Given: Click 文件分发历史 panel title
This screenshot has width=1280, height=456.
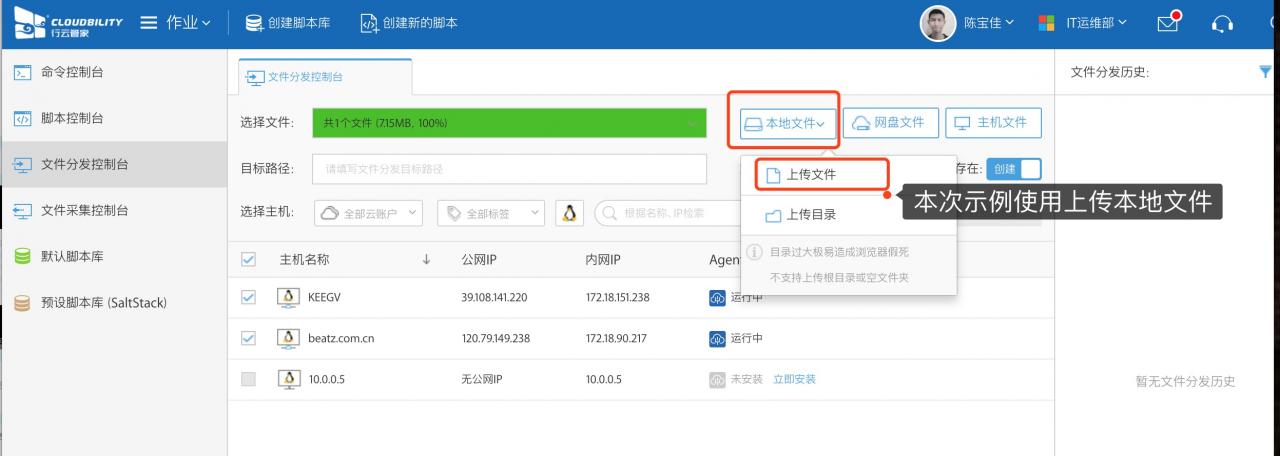Looking at the screenshot, I should (1109, 72).
